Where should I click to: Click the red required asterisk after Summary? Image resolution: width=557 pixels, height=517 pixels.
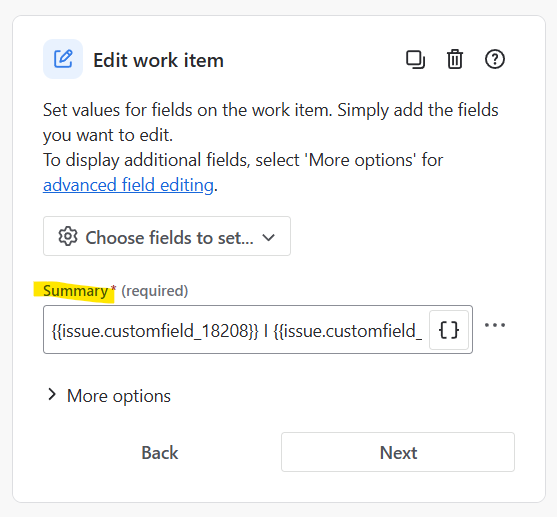coord(113,288)
